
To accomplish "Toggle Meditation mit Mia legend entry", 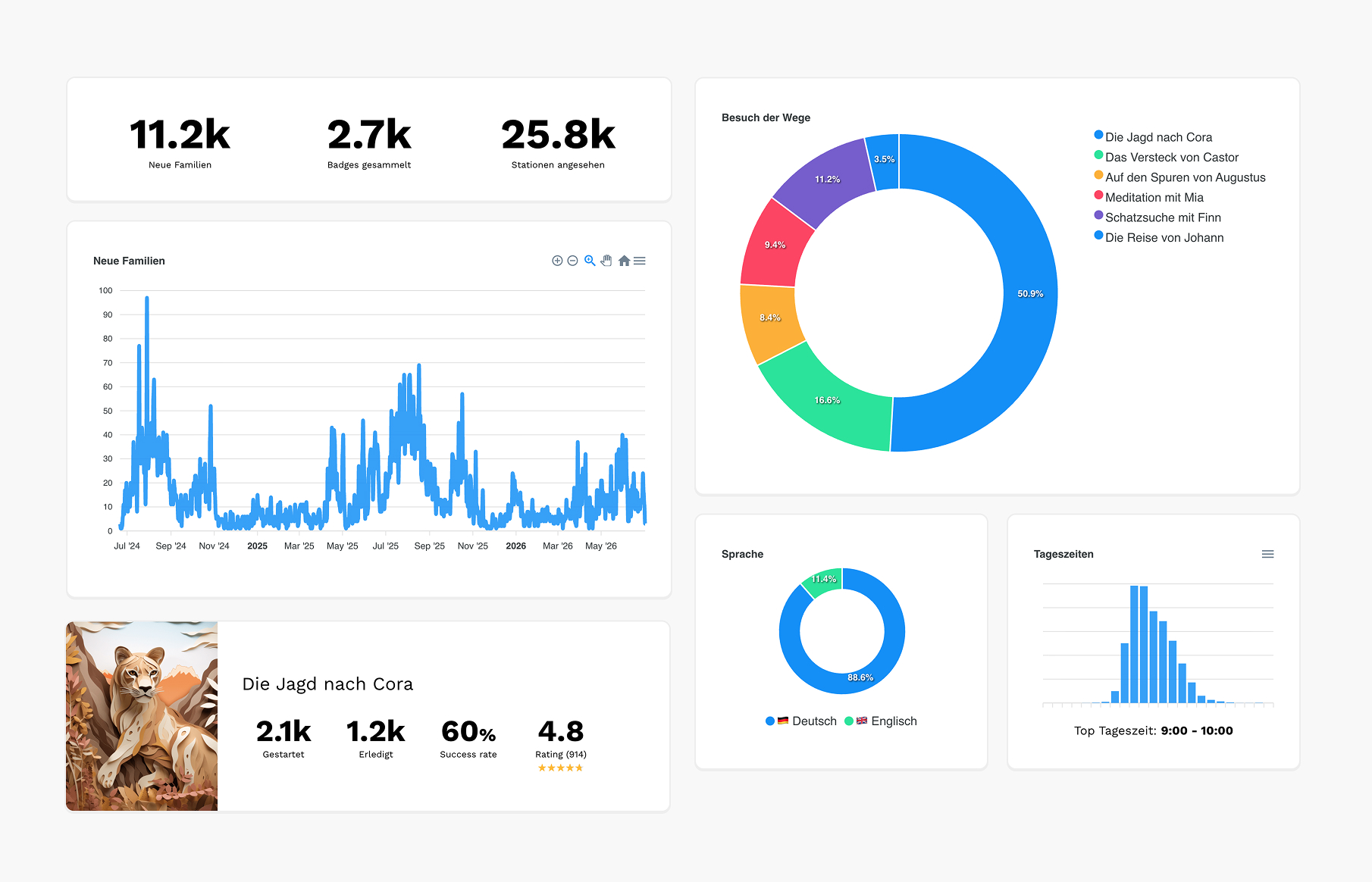I will click(x=1148, y=197).
